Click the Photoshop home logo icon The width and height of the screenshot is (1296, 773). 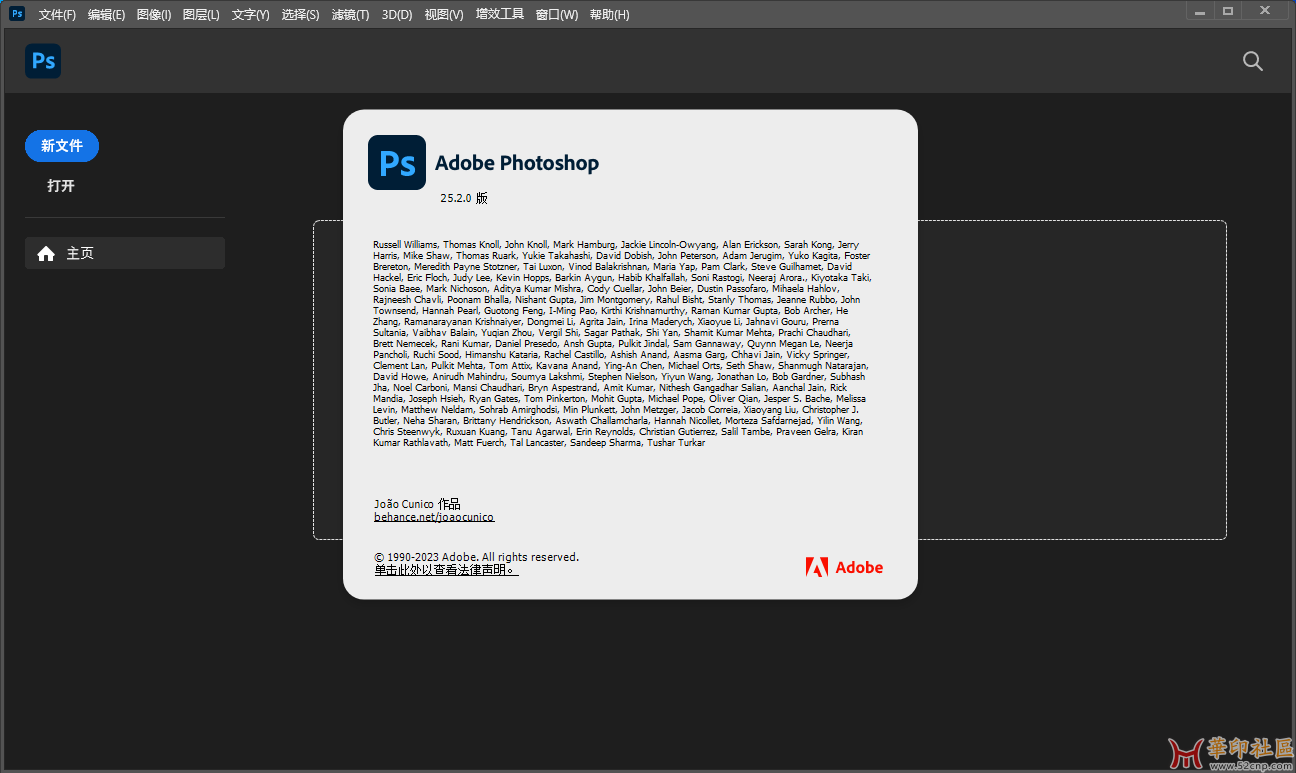pos(43,61)
